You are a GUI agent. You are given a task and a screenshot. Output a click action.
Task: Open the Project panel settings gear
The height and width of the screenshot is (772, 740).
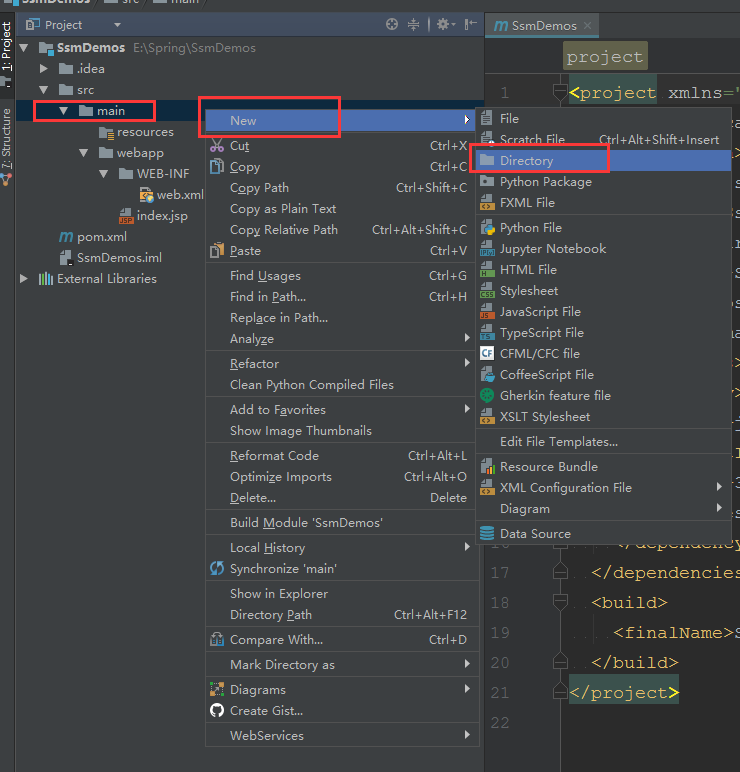point(444,24)
